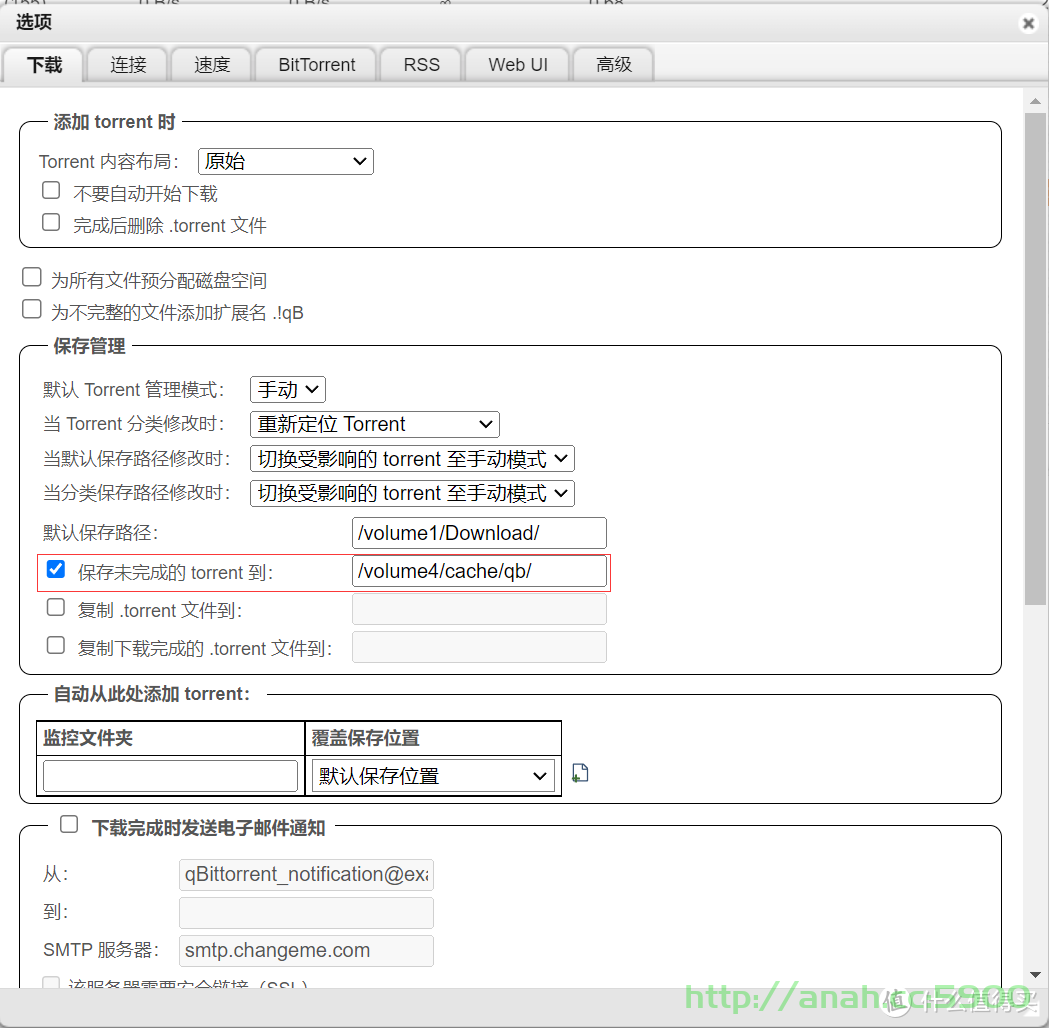The height and width of the screenshot is (1028, 1049).
Task: Click scrollbar up arrow
Action: click(x=1035, y=101)
